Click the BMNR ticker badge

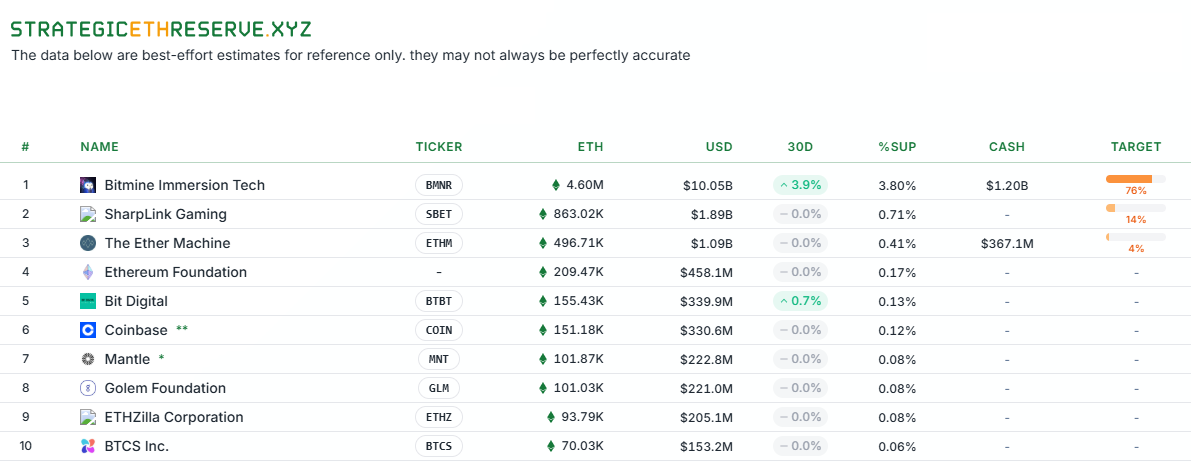pyautogui.click(x=439, y=186)
